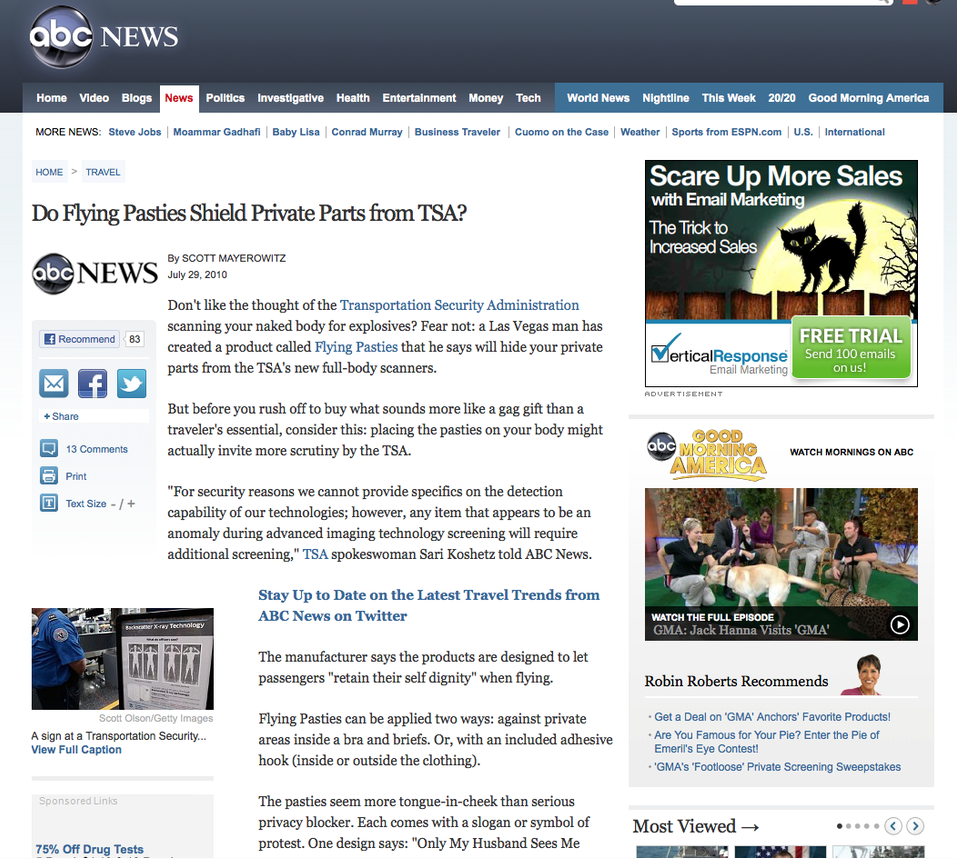Click the email share envelope icon

click(x=53, y=384)
